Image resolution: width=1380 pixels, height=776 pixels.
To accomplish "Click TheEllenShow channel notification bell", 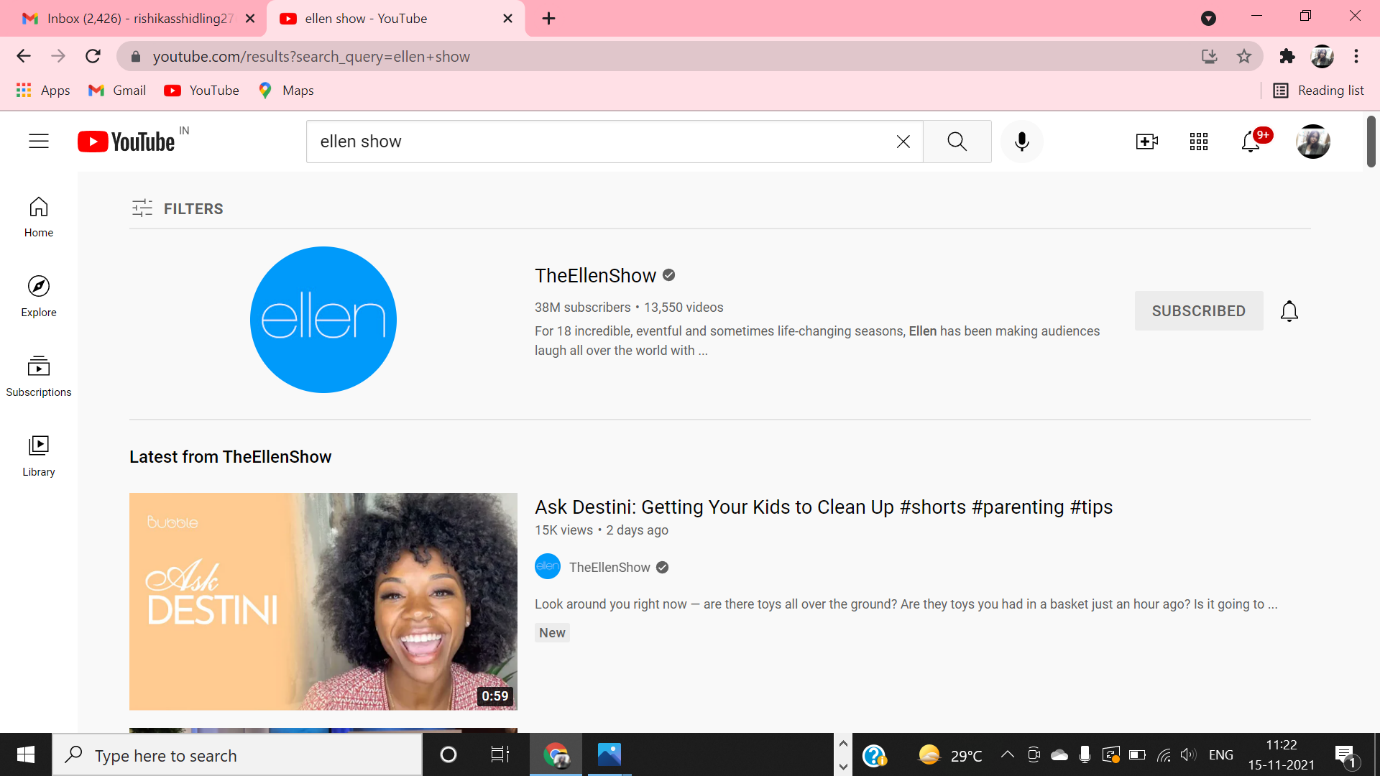I will [1290, 311].
